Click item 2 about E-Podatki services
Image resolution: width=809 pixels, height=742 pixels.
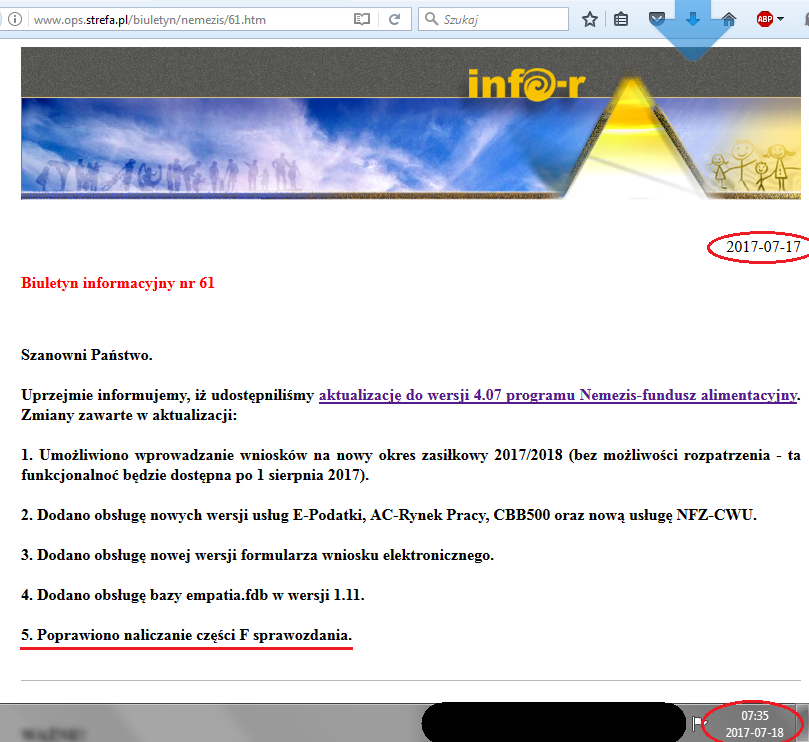389,515
